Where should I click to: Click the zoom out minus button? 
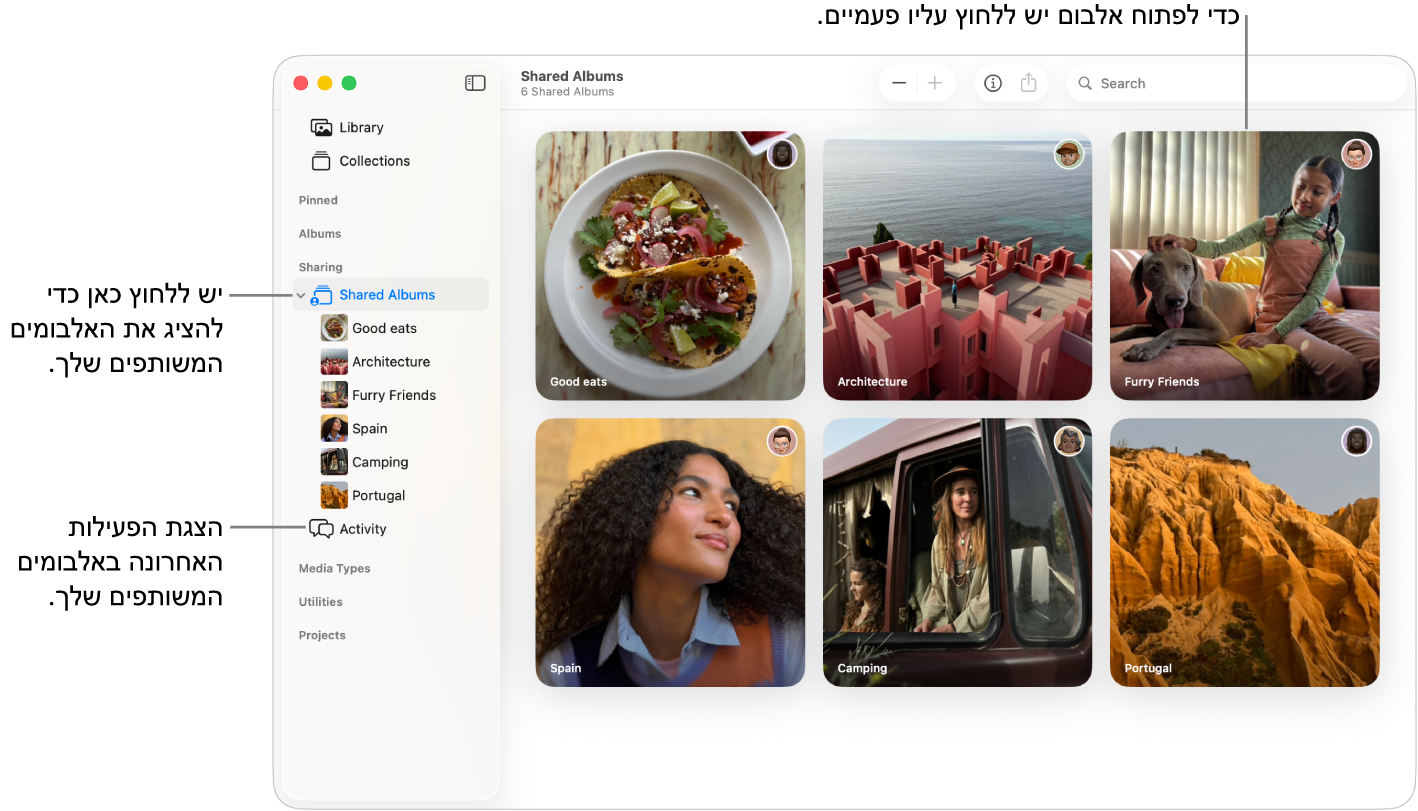tap(899, 83)
